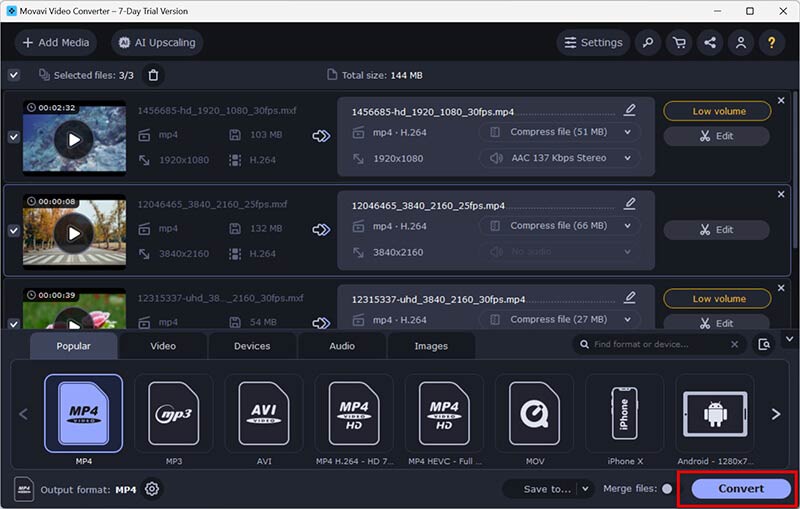Viewport: 800px width, 509px height.
Task: Choose MP4 H.264 HD 720 preset
Action: (354, 414)
